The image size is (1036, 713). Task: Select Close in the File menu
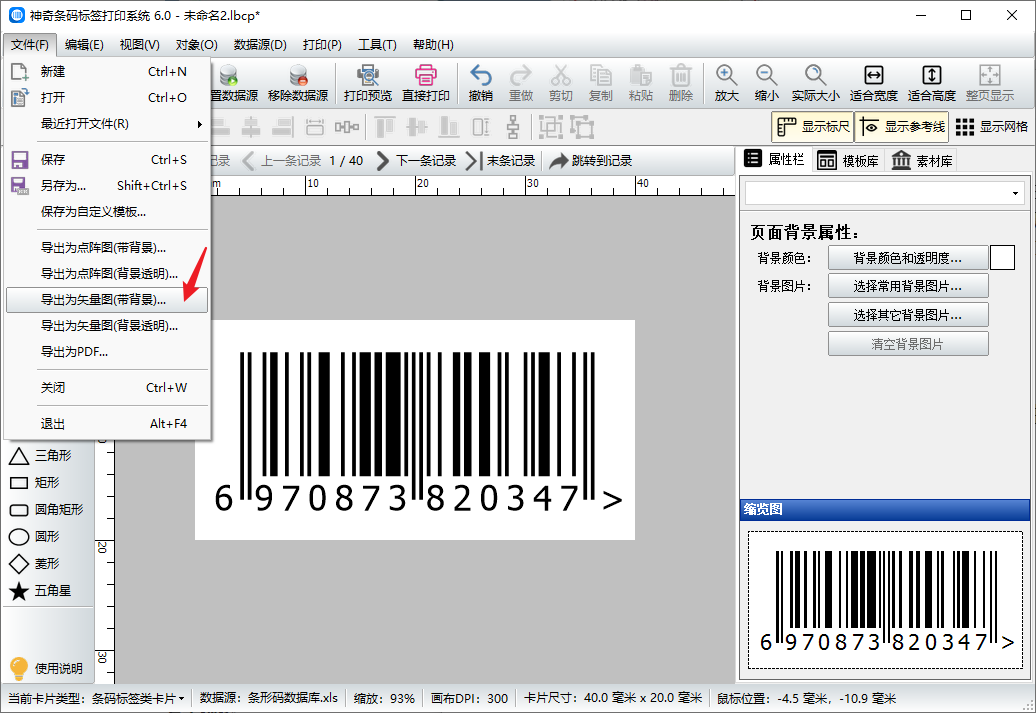tap(107, 387)
